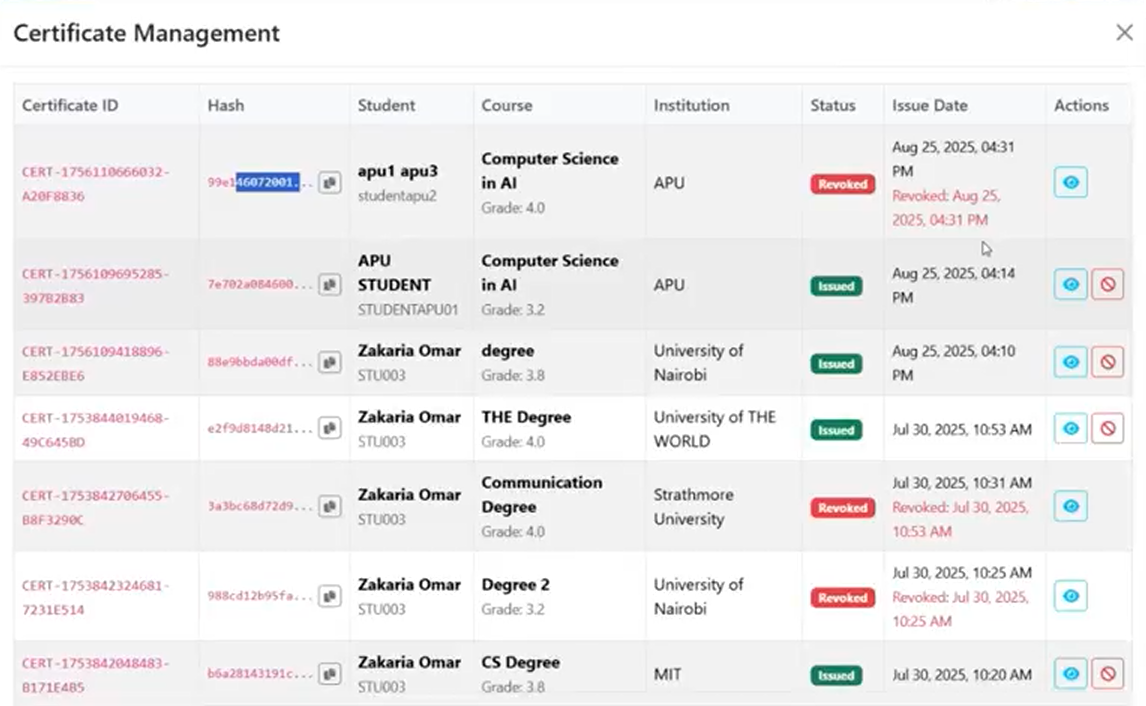View the CS Degree MIT certificate
Image resolution: width=1146 pixels, height=706 pixels.
pyautogui.click(x=1071, y=673)
